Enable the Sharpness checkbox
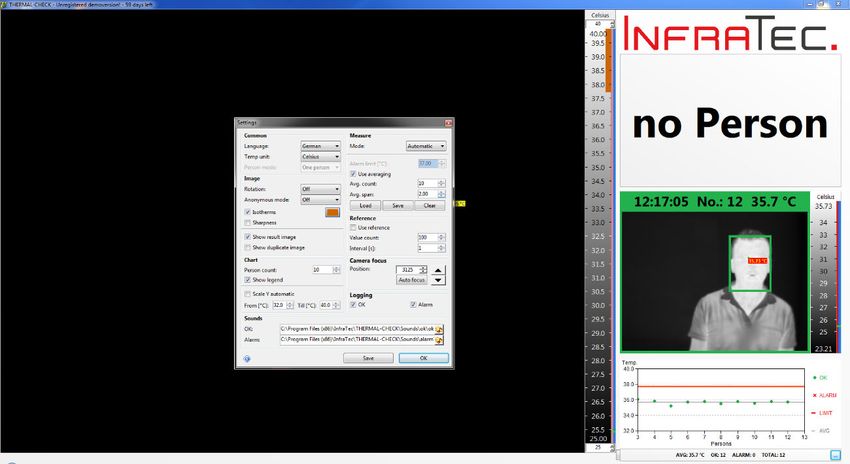Image resolution: width=850 pixels, height=464 pixels. click(248, 223)
